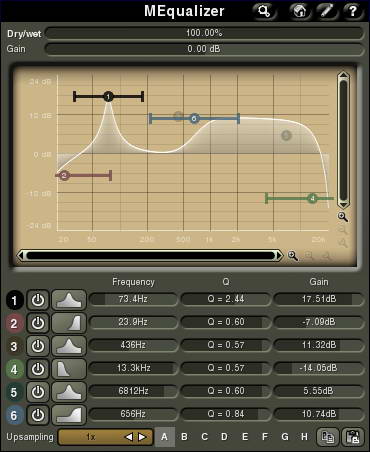Click band 2 node on EQ graph
370x452 pixels.
64,175
